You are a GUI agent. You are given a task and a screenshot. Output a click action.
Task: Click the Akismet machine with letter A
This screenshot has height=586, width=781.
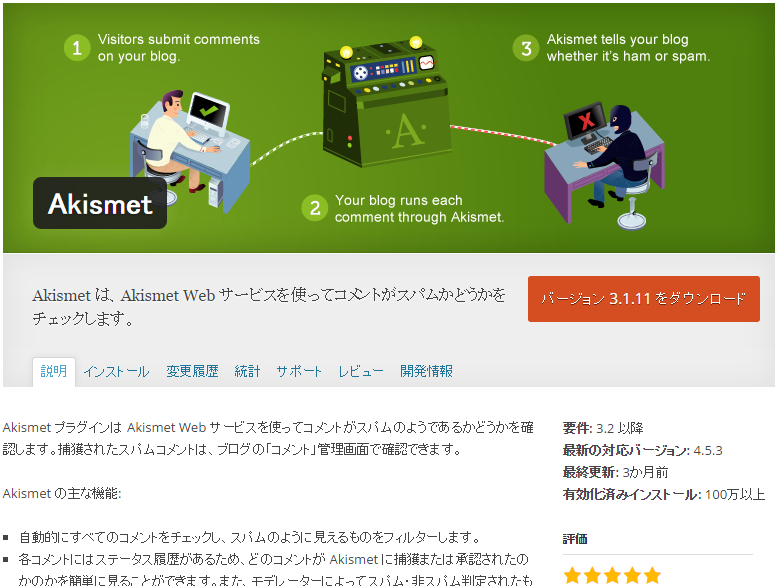coord(386,103)
